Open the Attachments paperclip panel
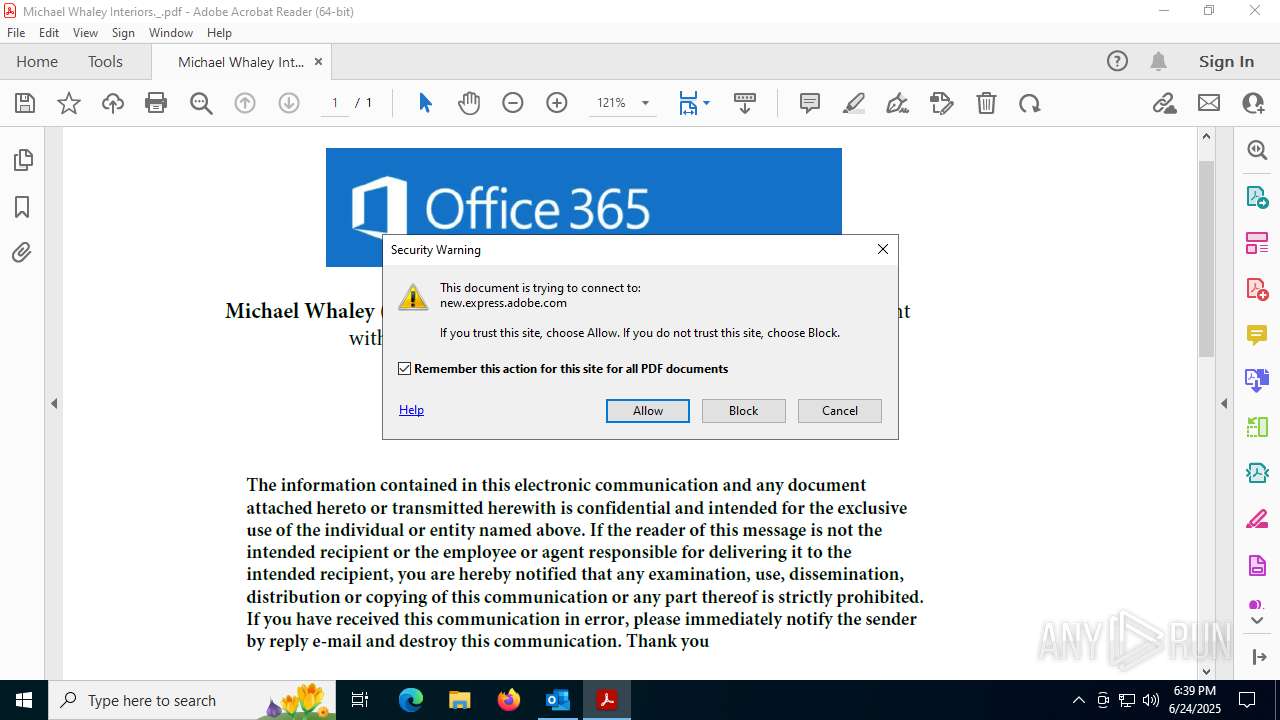Viewport: 1280px width, 720px height. pyautogui.click(x=22, y=253)
